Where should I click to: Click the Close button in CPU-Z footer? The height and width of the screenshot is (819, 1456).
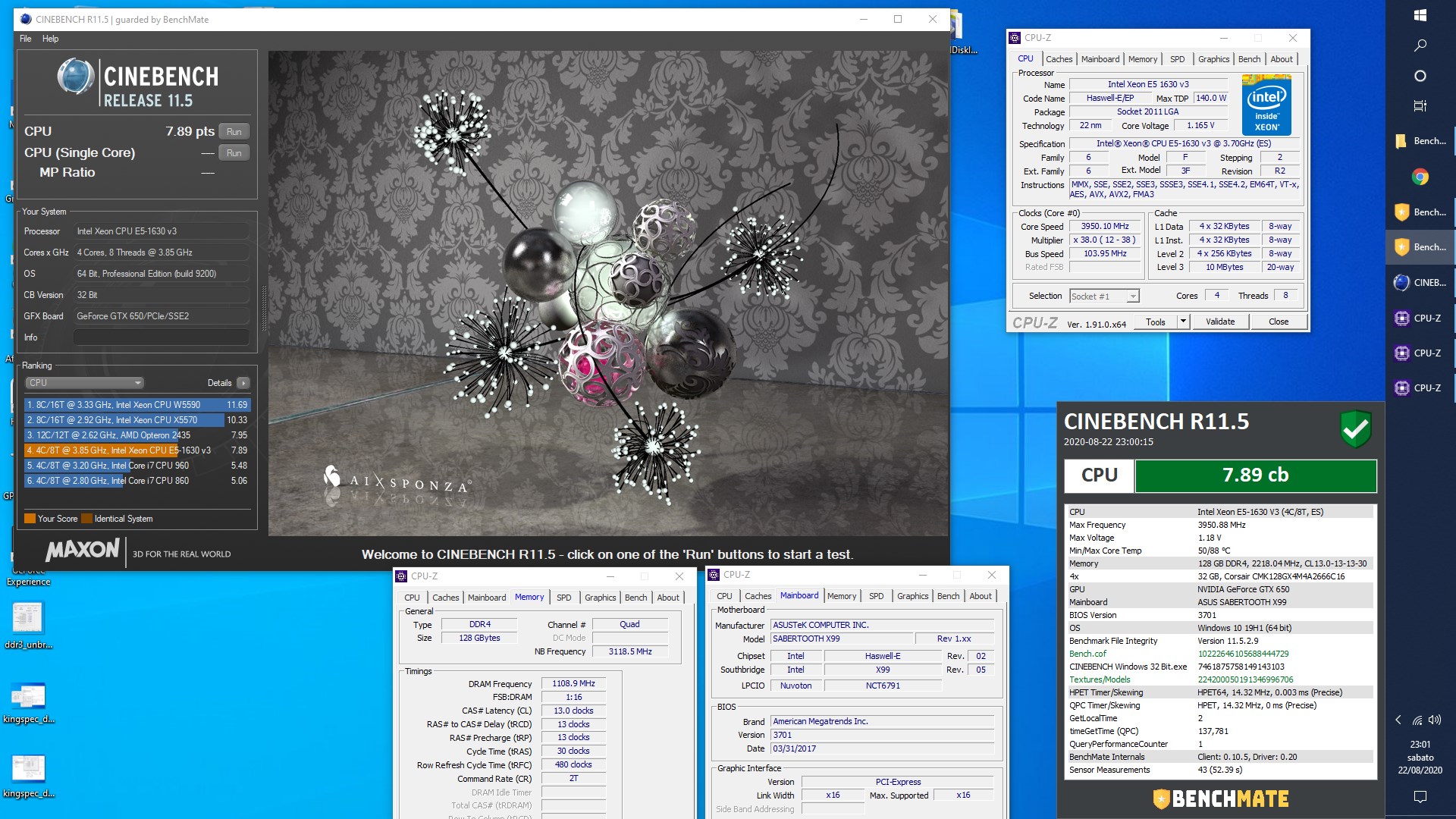click(1279, 322)
